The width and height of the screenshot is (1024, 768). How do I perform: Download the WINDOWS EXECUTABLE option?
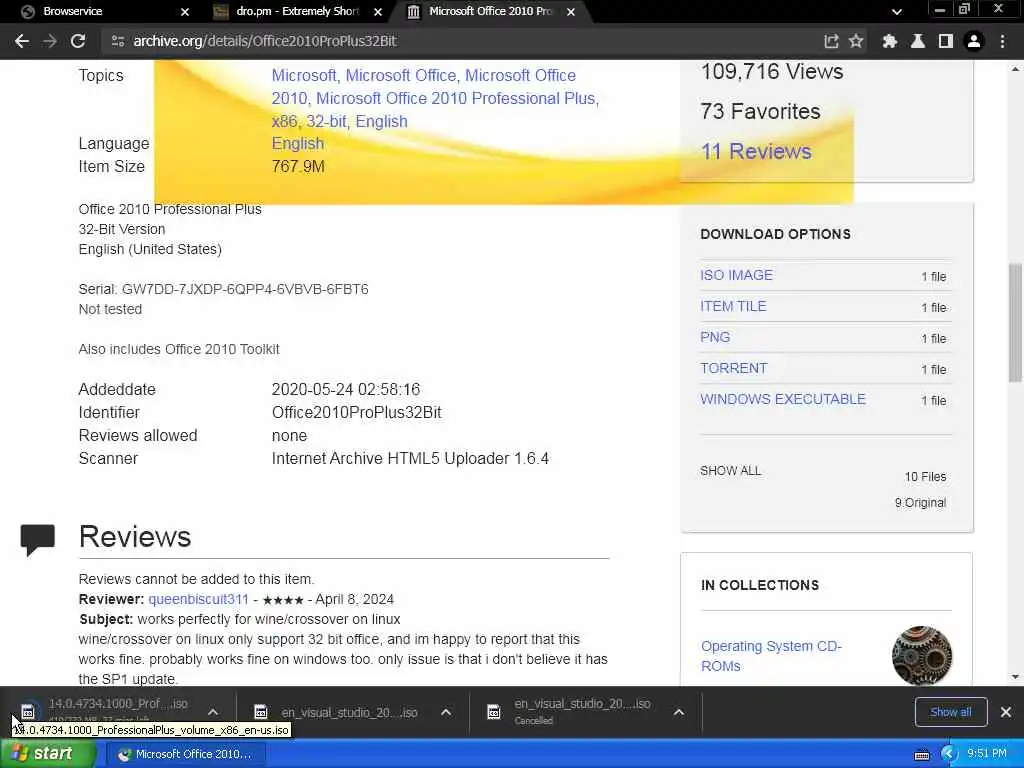coord(783,399)
